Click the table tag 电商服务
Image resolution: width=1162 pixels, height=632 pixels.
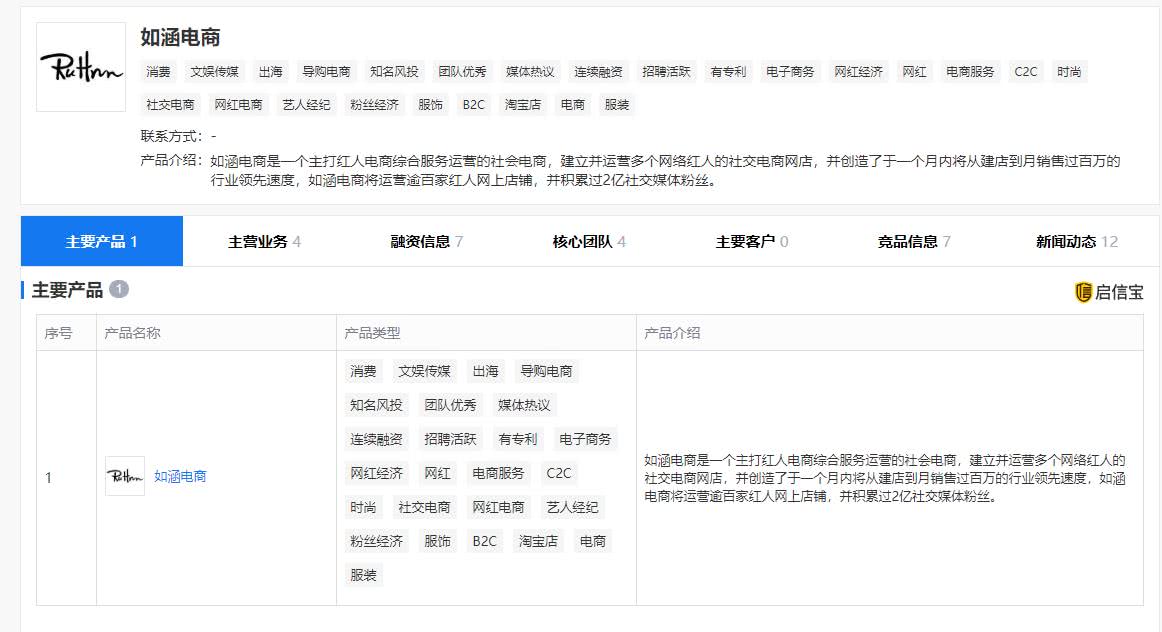pos(498,473)
